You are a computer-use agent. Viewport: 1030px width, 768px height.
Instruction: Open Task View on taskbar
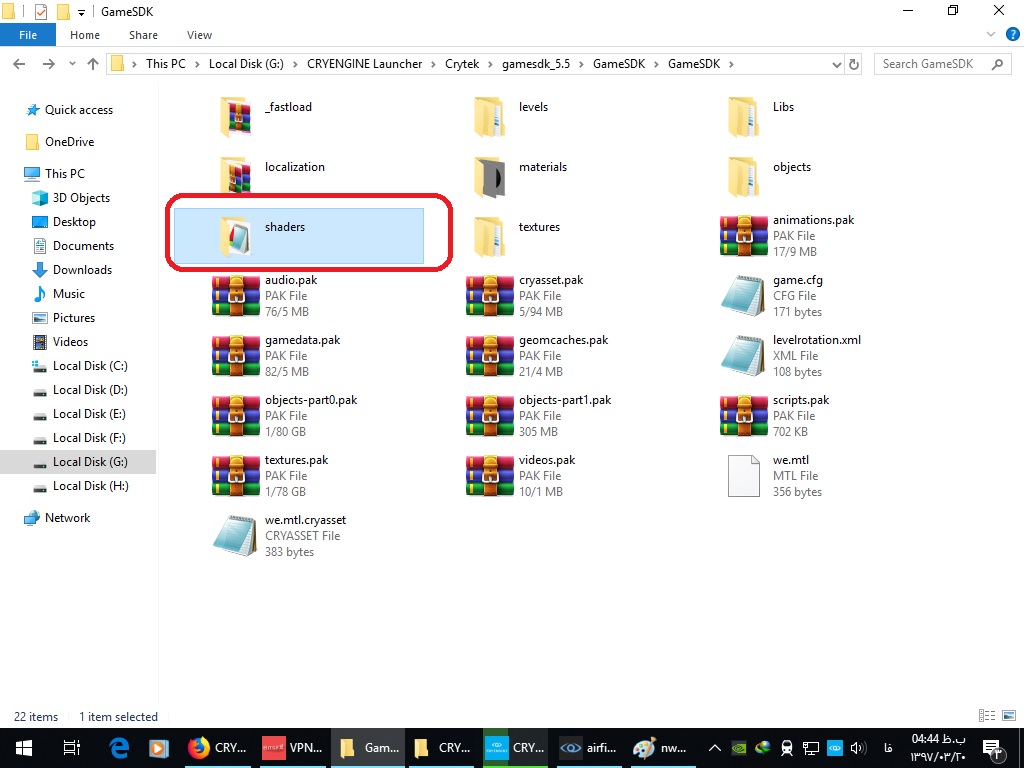[71, 748]
